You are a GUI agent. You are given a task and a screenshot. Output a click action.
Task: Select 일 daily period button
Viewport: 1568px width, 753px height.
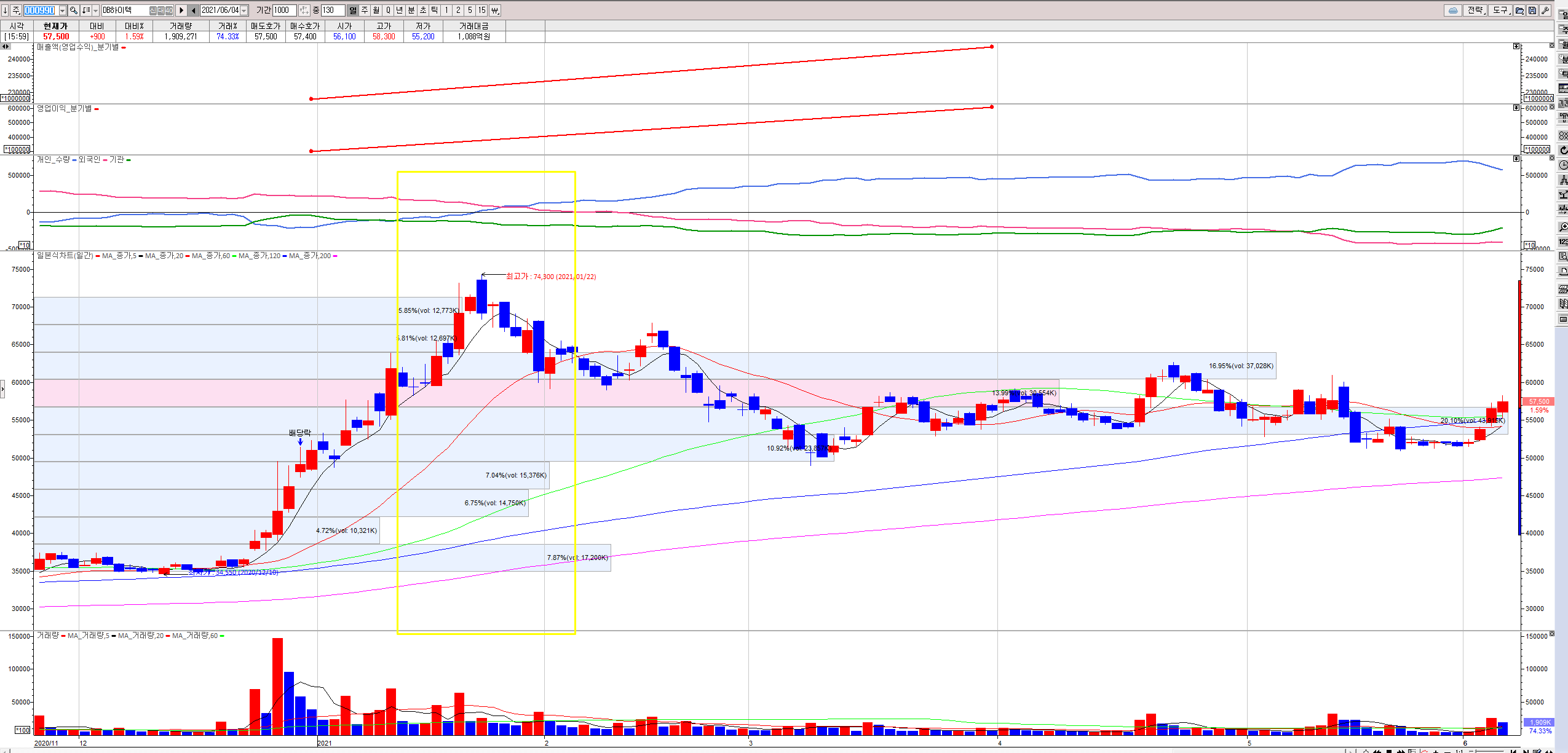click(x=352, y=10)
